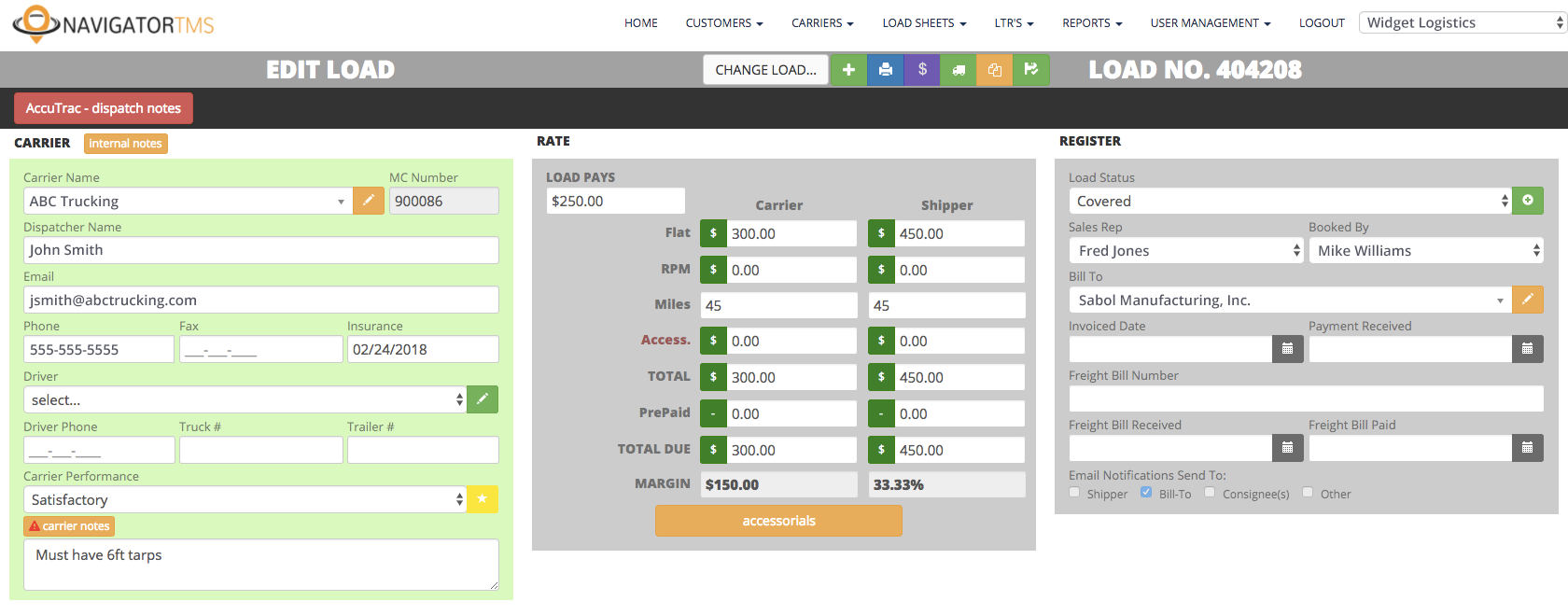1568x615 pixels.
Task: Check the Consignee(s) notification checkbox
Action: pyautogui.click(x=1210, y=493)
